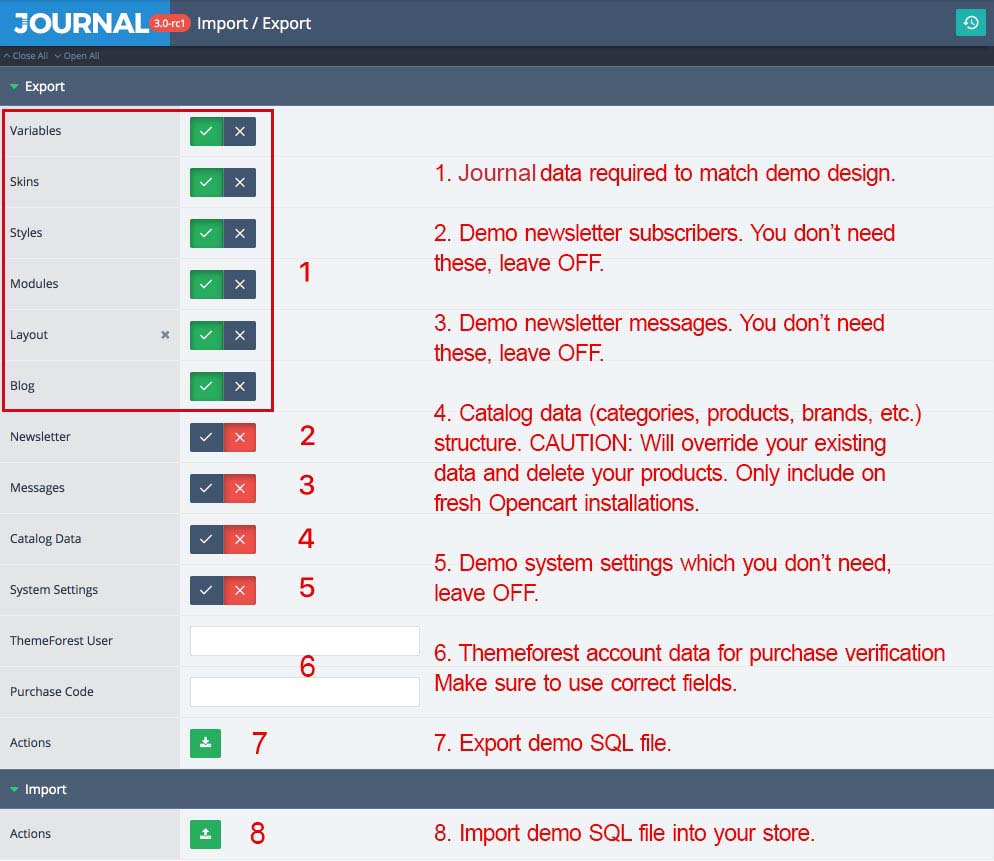Click the ThemeForest User label
994x861 pixels.
tap(61, 640)
